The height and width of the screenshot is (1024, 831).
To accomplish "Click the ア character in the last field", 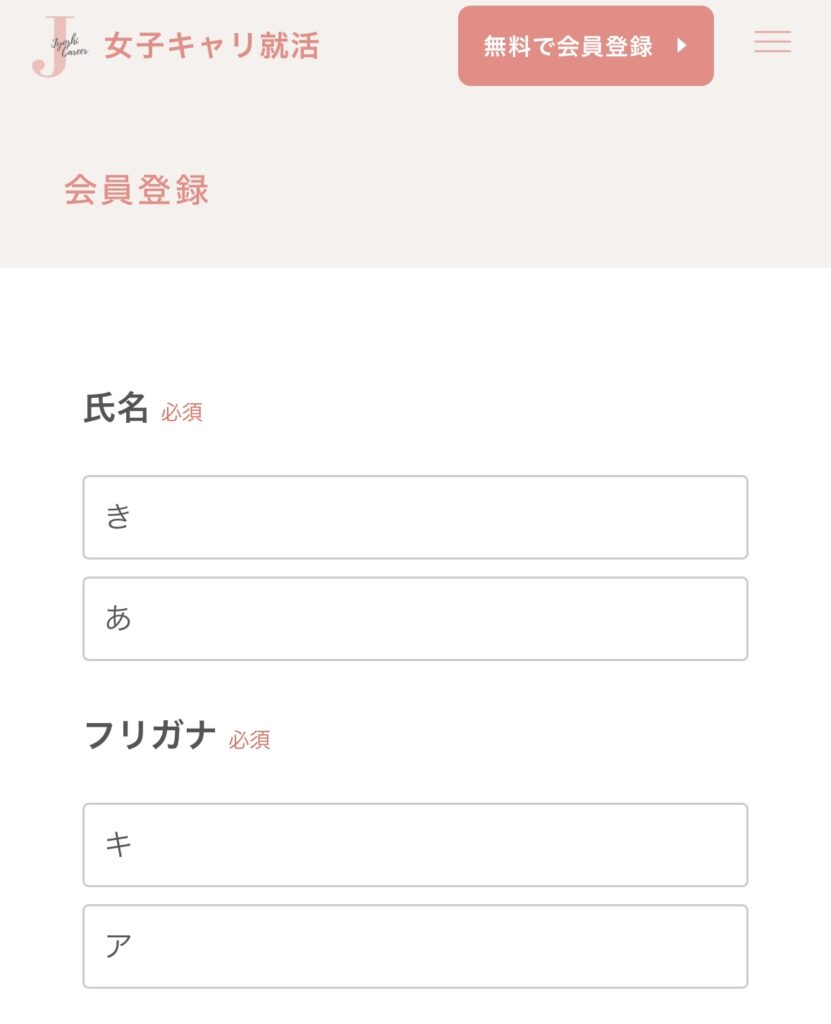I will pyautogui.click(x=119, y=946).
